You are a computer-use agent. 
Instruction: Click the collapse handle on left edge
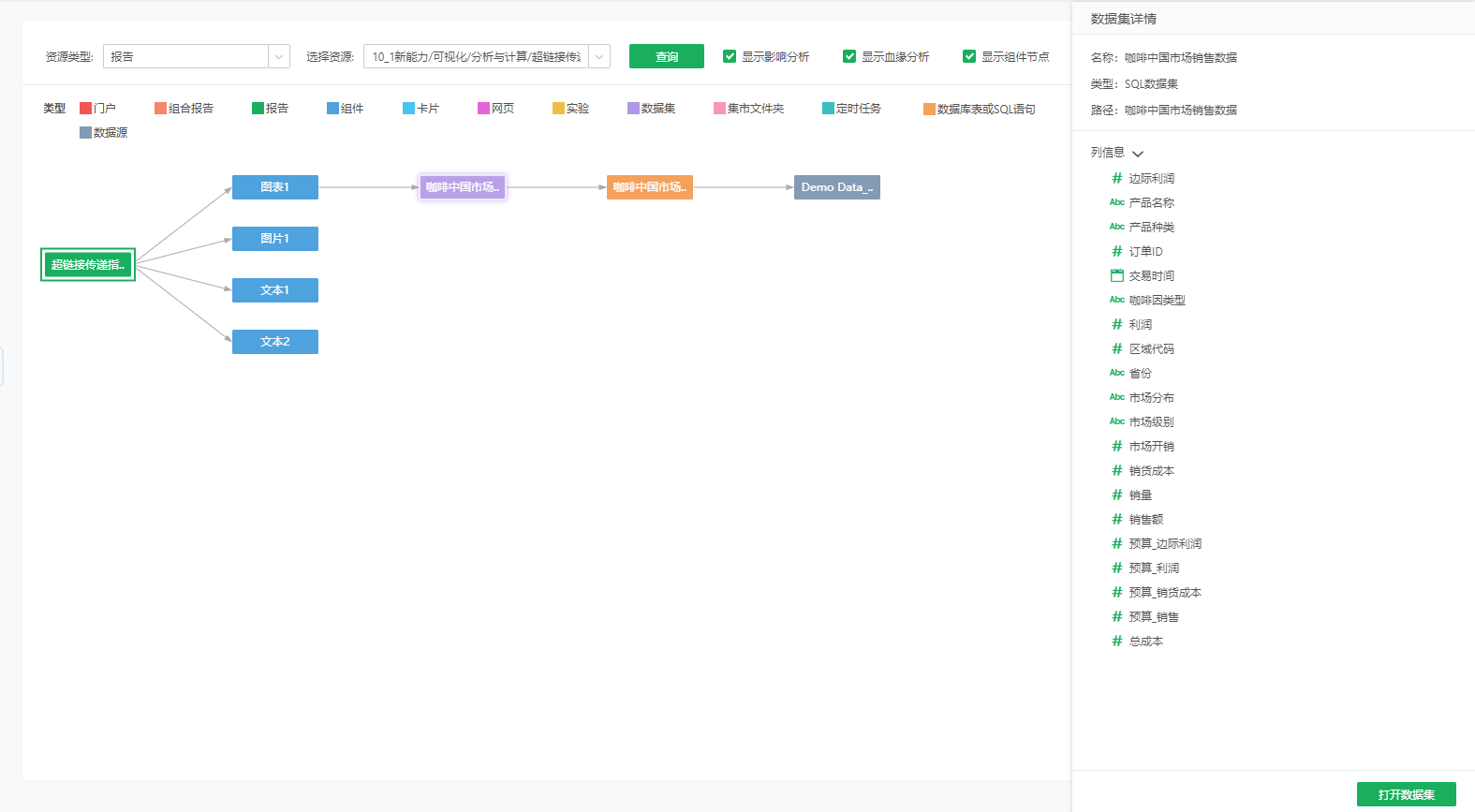1,366
